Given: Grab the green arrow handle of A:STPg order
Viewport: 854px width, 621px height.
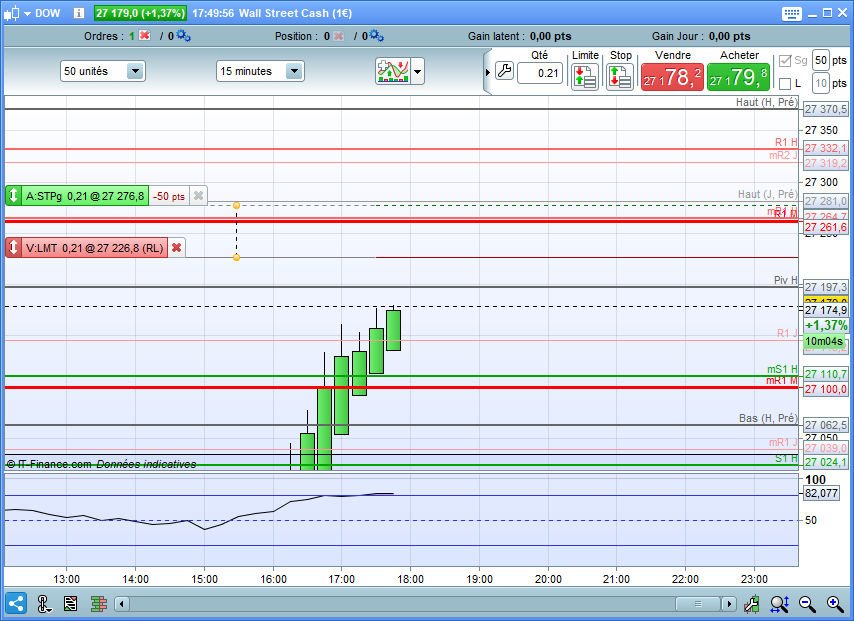Looking at the screenshot, I should click(14, 196).
